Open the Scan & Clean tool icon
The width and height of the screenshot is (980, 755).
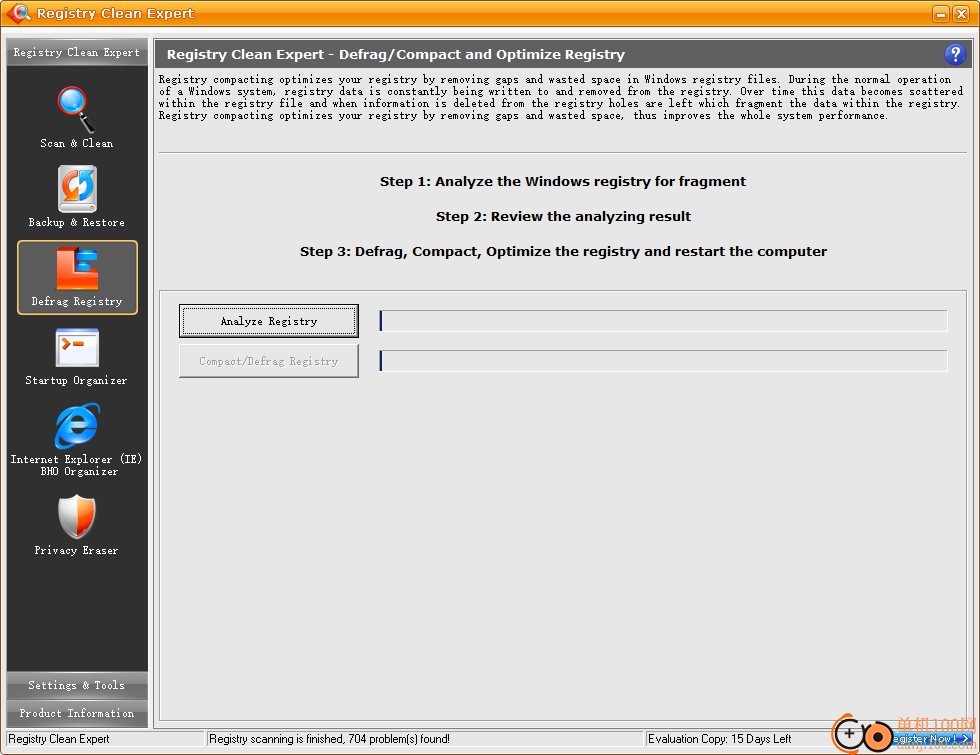(76, 109)
